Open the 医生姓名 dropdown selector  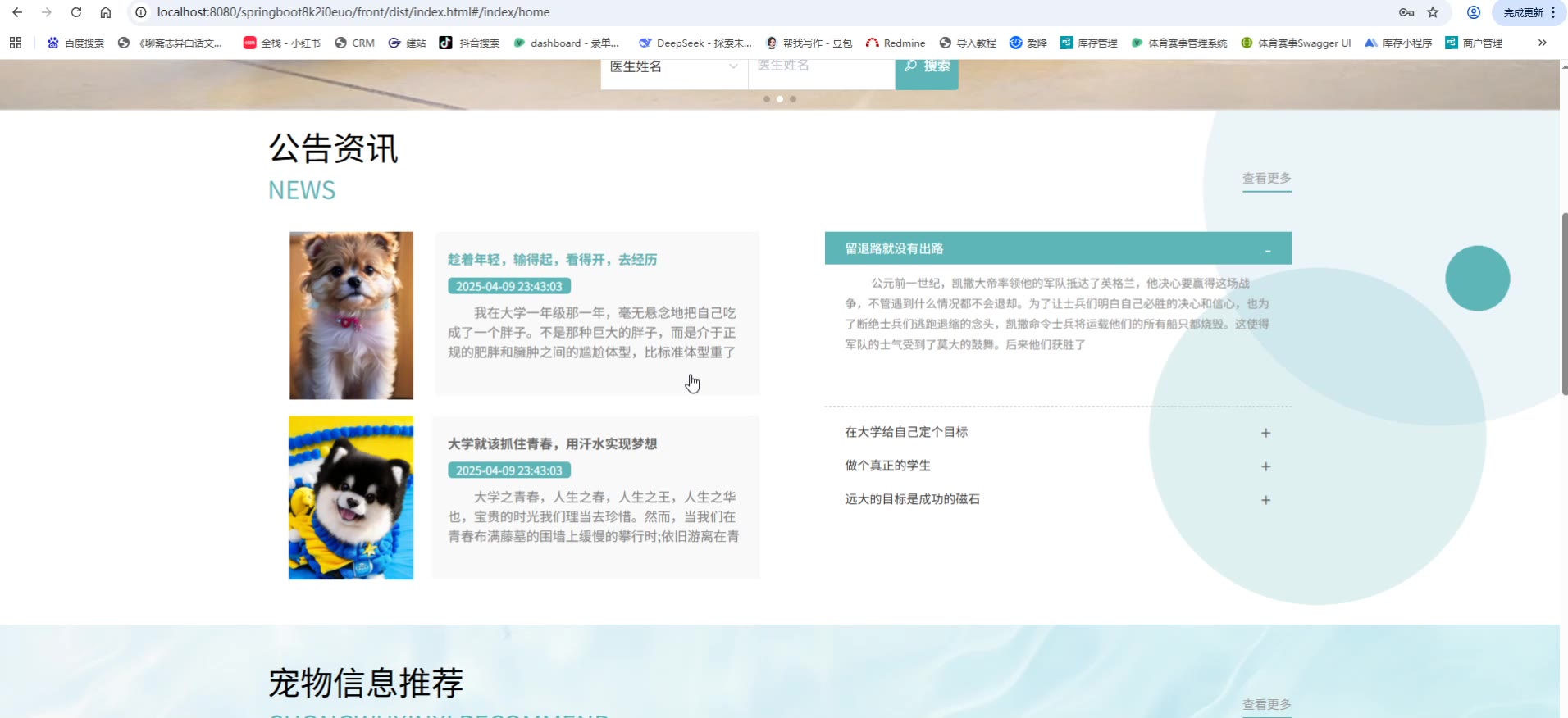[x=673, y=68]
